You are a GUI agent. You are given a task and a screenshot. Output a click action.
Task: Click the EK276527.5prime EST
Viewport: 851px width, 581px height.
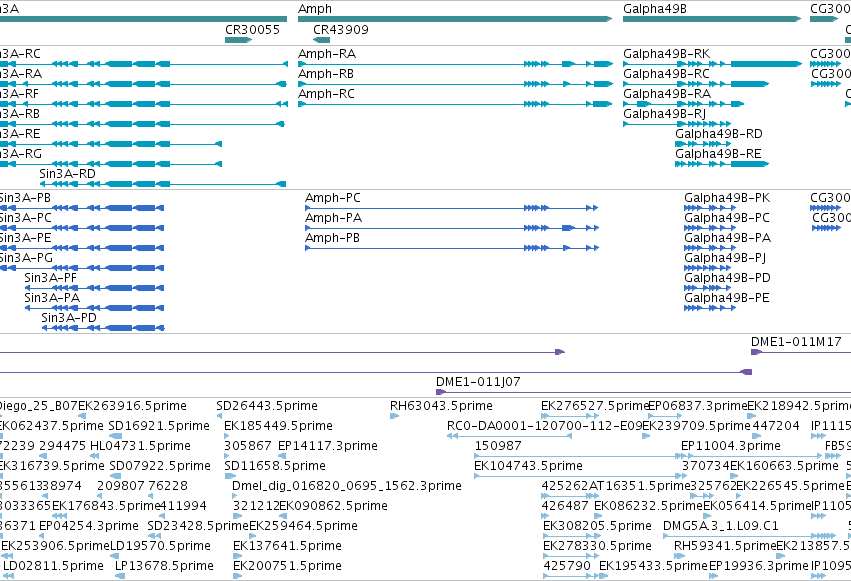tap(570, 416)
